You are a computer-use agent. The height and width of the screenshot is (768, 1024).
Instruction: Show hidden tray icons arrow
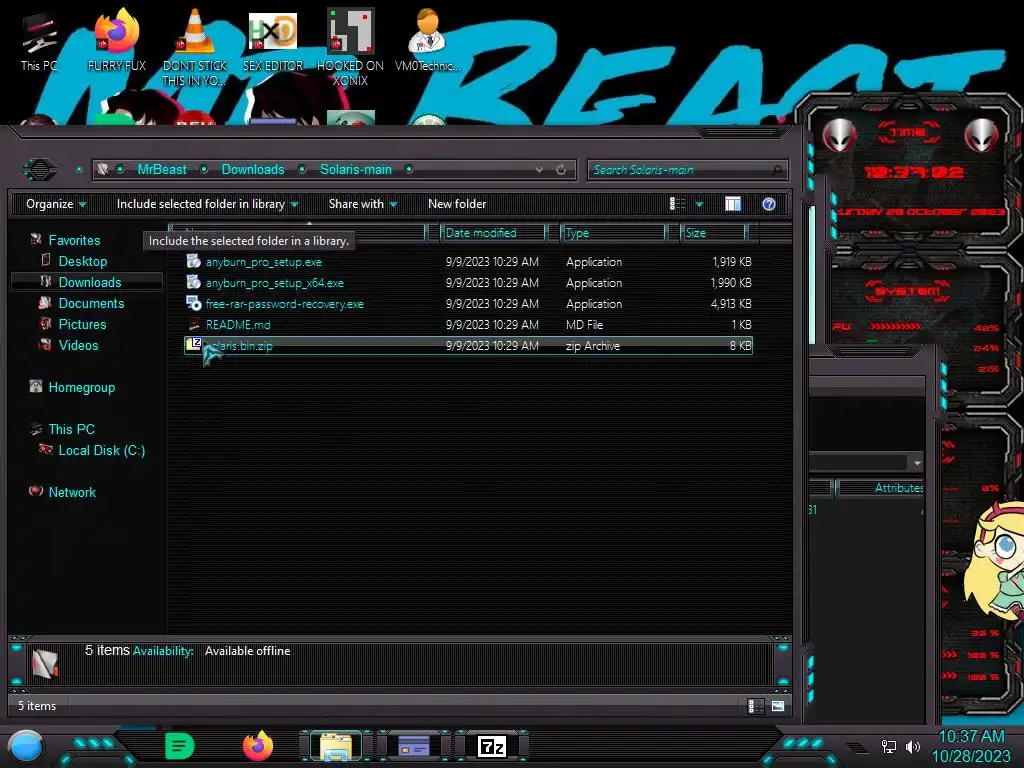(x=857, y=747)
